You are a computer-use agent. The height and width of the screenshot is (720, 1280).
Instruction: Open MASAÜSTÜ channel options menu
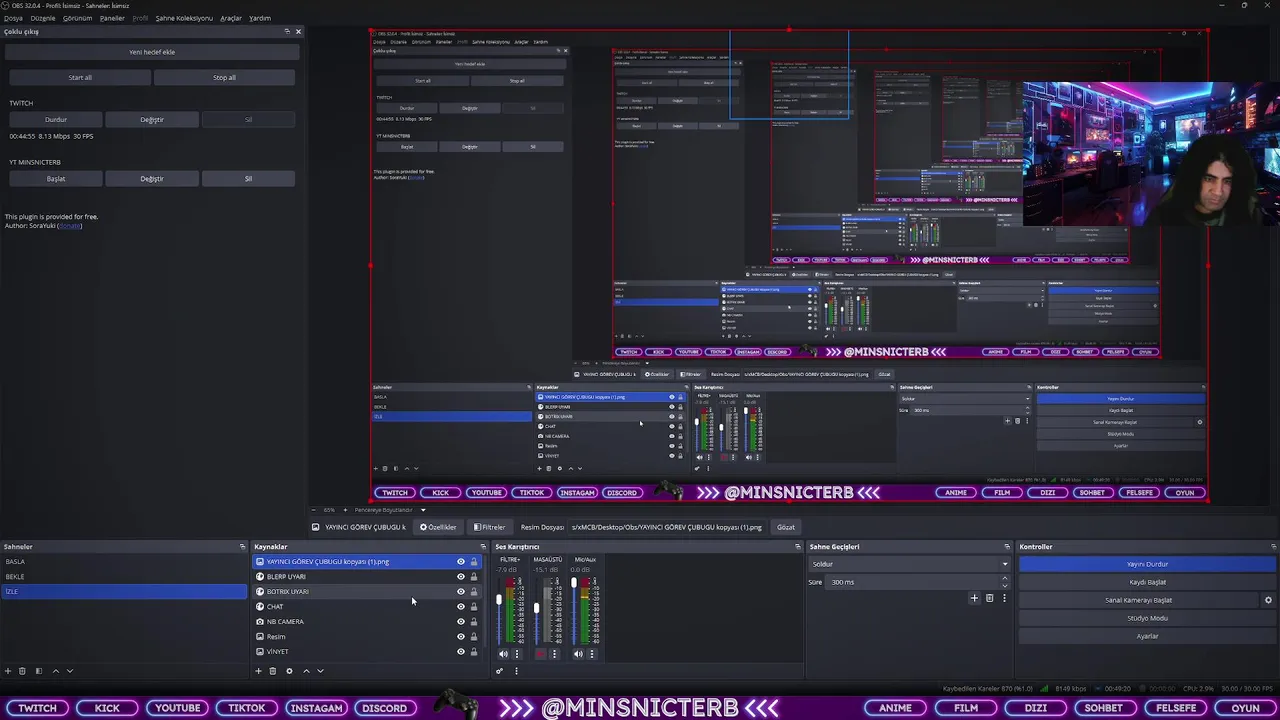(x=553, y=654)
